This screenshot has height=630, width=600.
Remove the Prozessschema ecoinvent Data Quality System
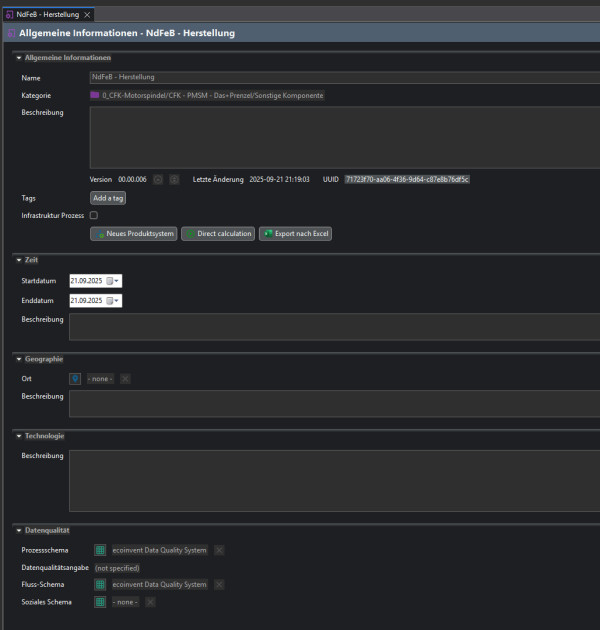[219, 550]
